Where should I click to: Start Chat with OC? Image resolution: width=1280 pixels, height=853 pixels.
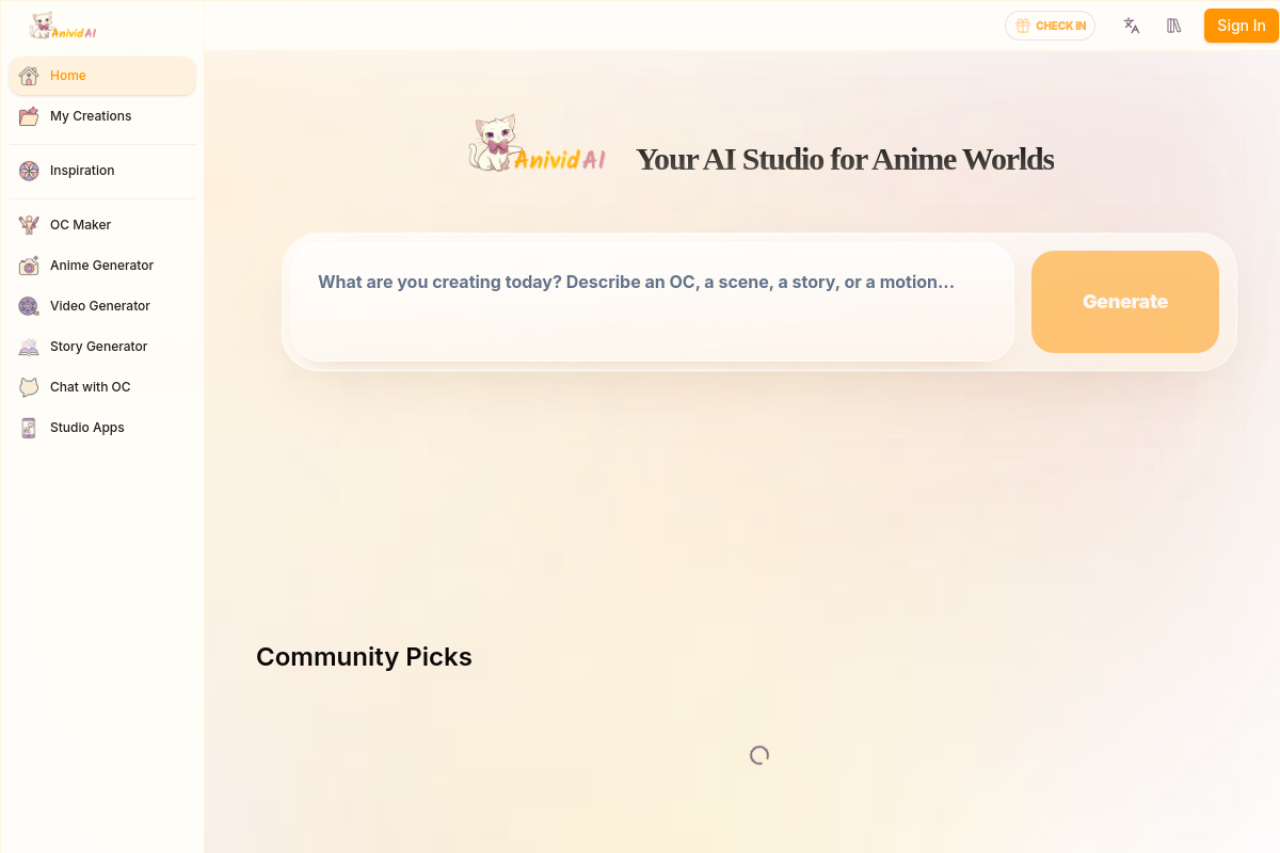pos(102,387)
